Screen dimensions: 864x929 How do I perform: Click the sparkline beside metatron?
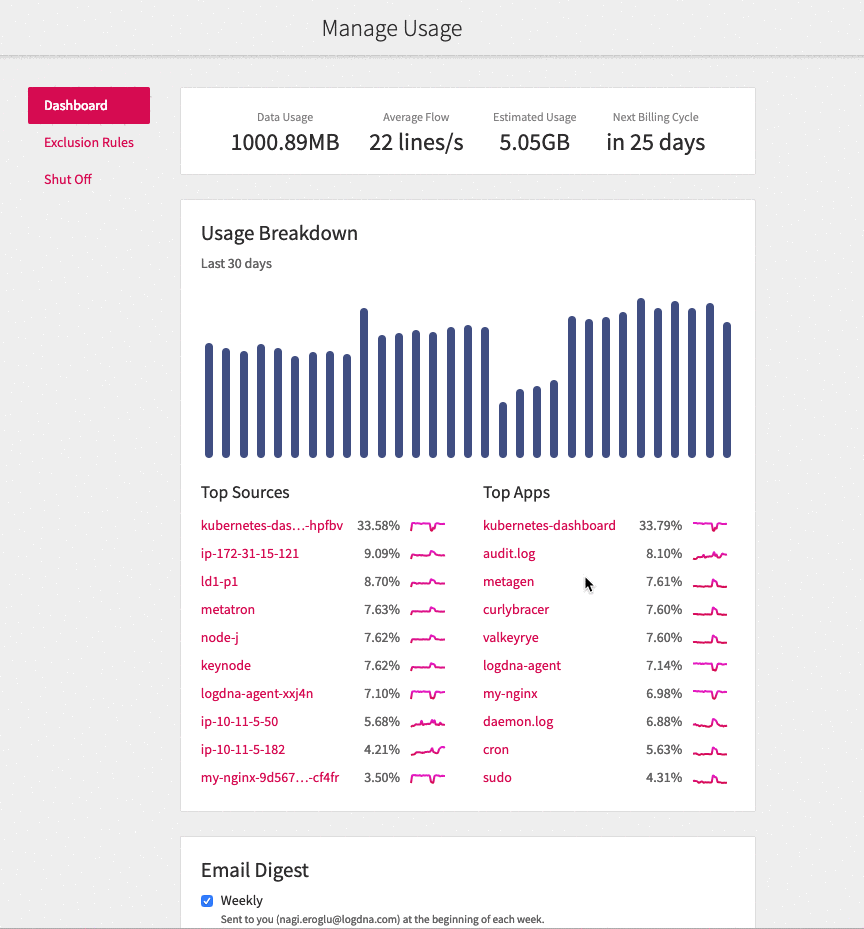(x=427, y=609)
